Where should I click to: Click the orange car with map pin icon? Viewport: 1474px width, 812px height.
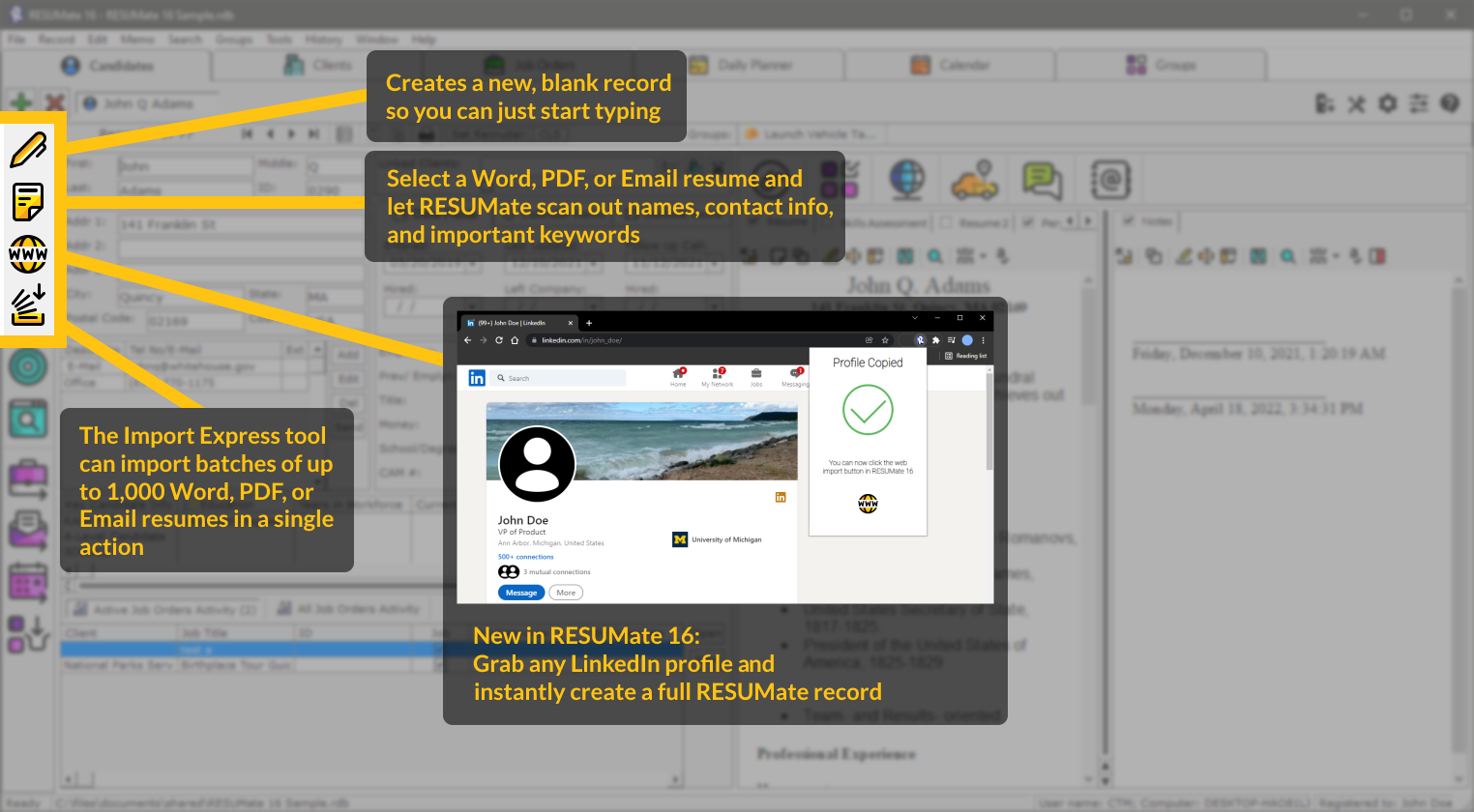(x=975, y=180)
